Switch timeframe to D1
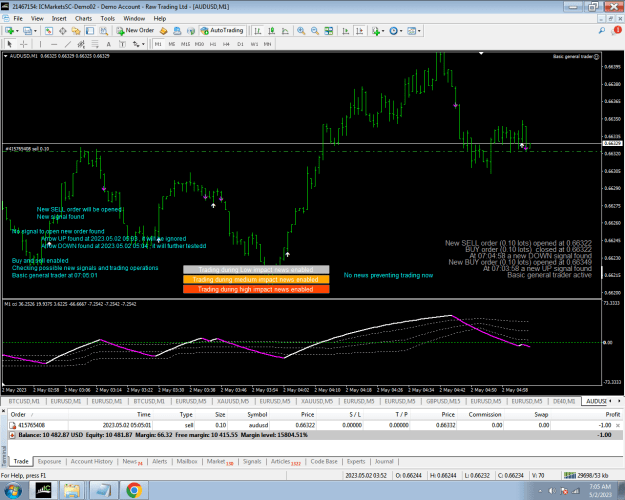 pyautogui.click(x=240, y=44)
